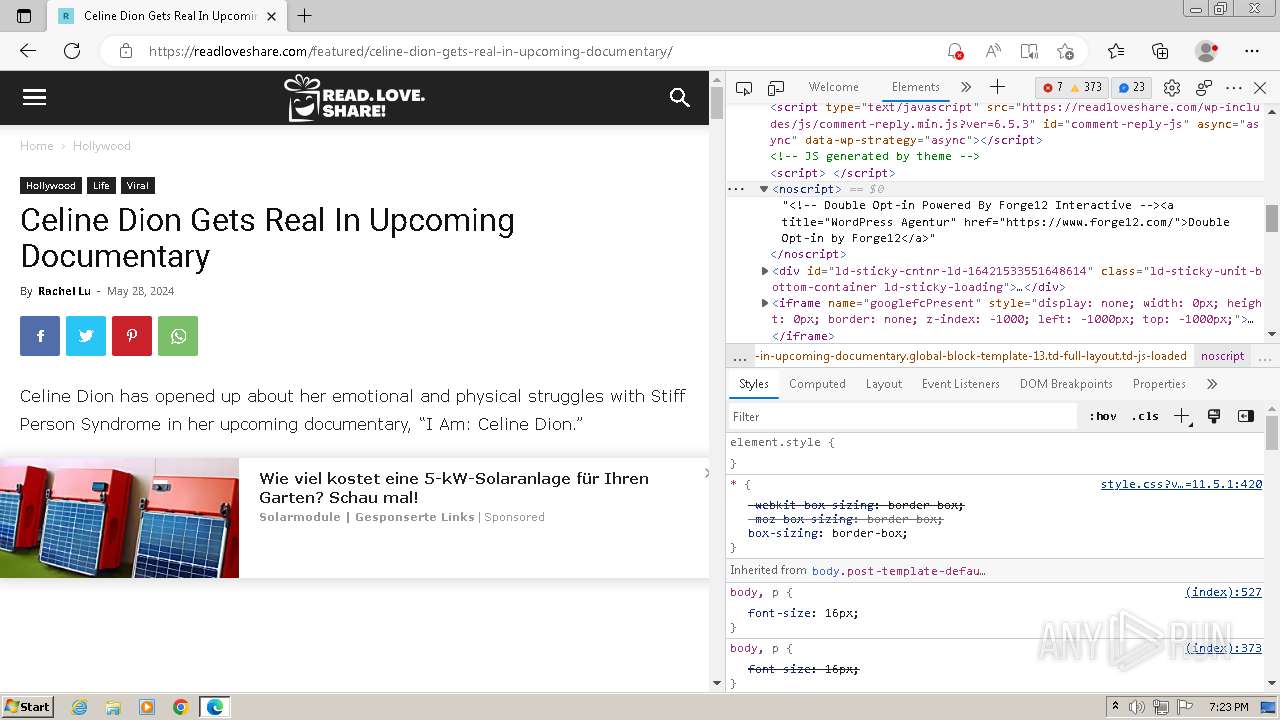Open the 5-kW-Solaranlage ad headline
1280x720 pixels.
pyautogui.click(x=454, y=488)
